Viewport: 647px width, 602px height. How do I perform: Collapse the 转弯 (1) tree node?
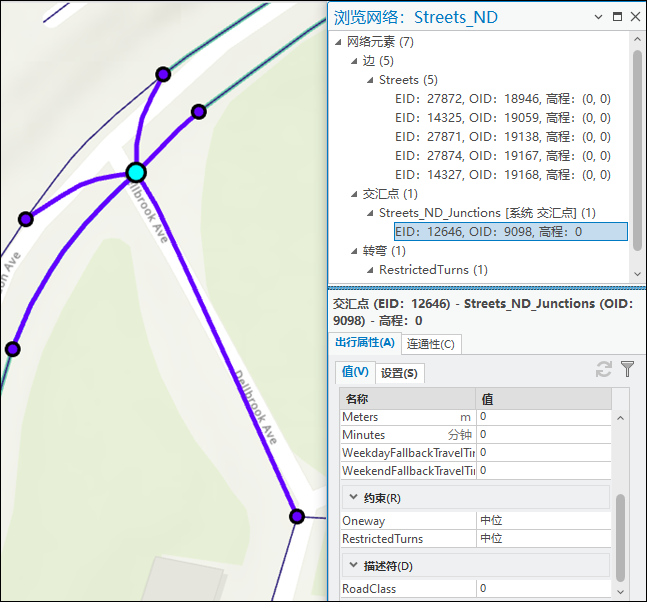(353, 251)
